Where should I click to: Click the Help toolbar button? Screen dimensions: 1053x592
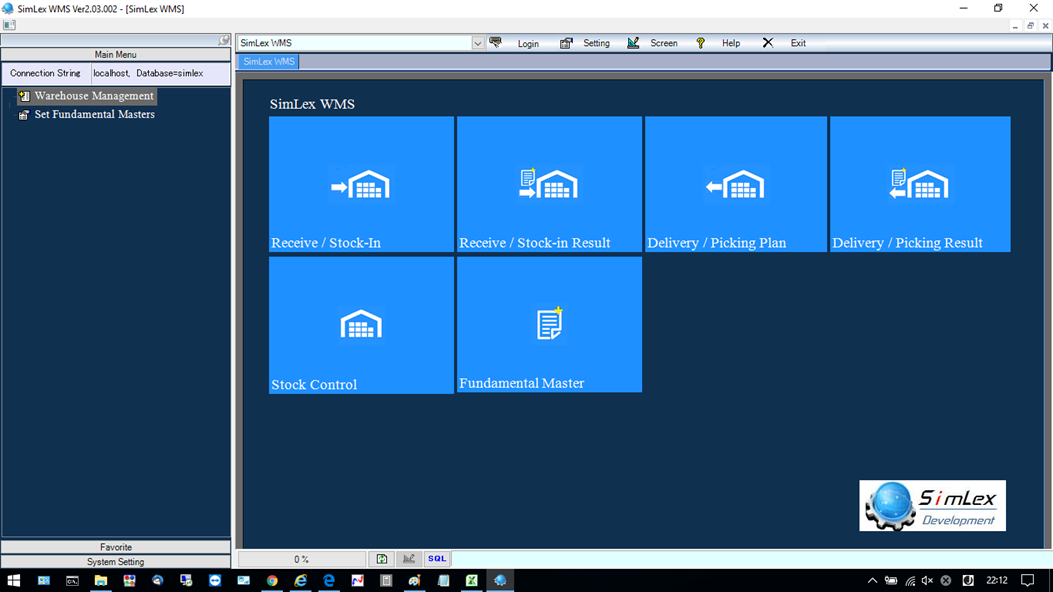719,43
